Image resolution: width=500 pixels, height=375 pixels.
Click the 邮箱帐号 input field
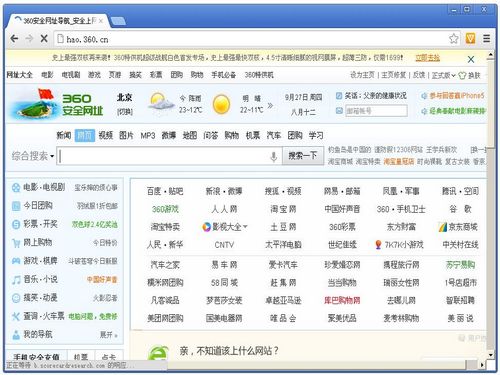(376, 111)
